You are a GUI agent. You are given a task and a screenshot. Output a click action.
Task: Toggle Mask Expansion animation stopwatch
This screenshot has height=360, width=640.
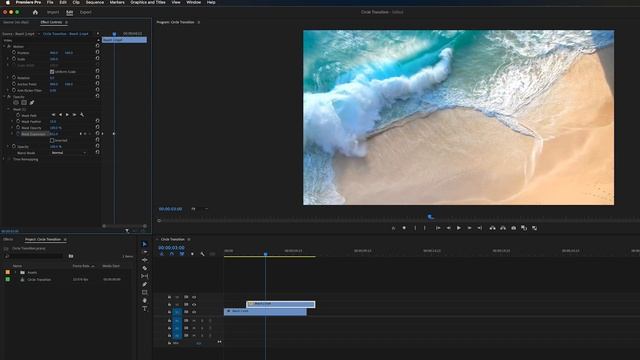point(18,133)
